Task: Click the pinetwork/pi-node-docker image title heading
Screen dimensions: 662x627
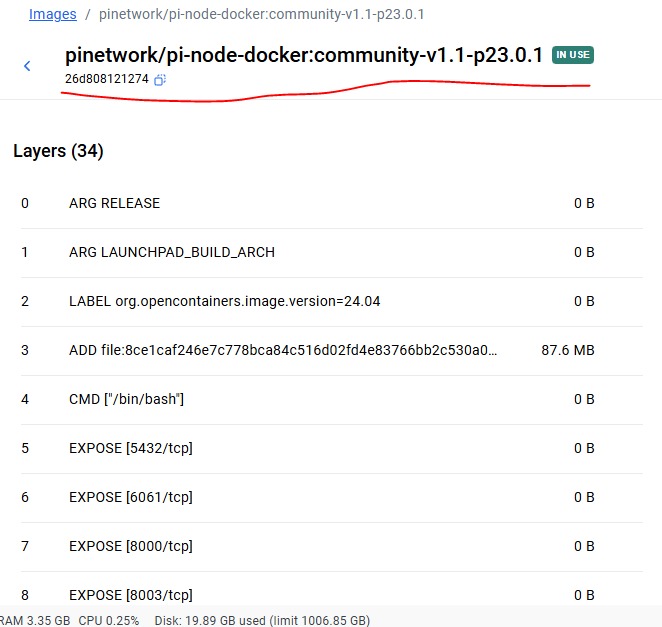Action: pyautogui.click(x=304, y=55)
